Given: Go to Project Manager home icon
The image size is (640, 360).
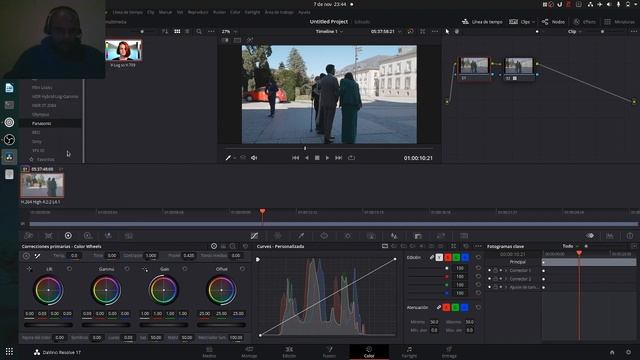Looking at the screenshot, I should pyautogui.click(x=612, y=352).
